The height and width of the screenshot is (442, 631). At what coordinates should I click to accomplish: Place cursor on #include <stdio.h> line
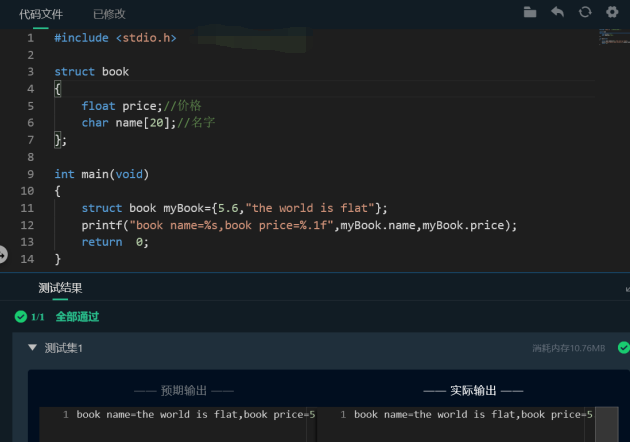[x=115, y=38]
